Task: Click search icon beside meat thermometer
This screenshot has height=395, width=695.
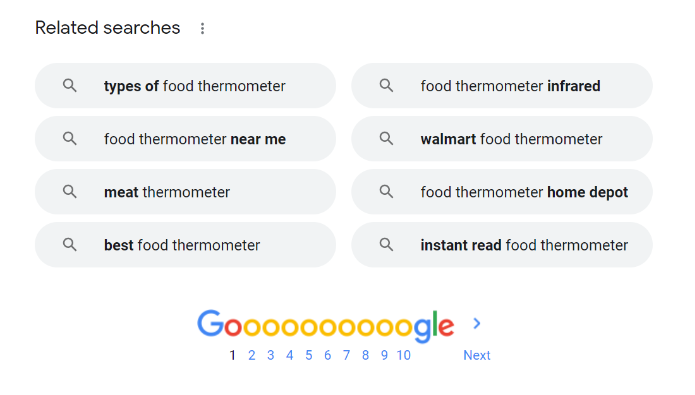Action: (70, 192)
